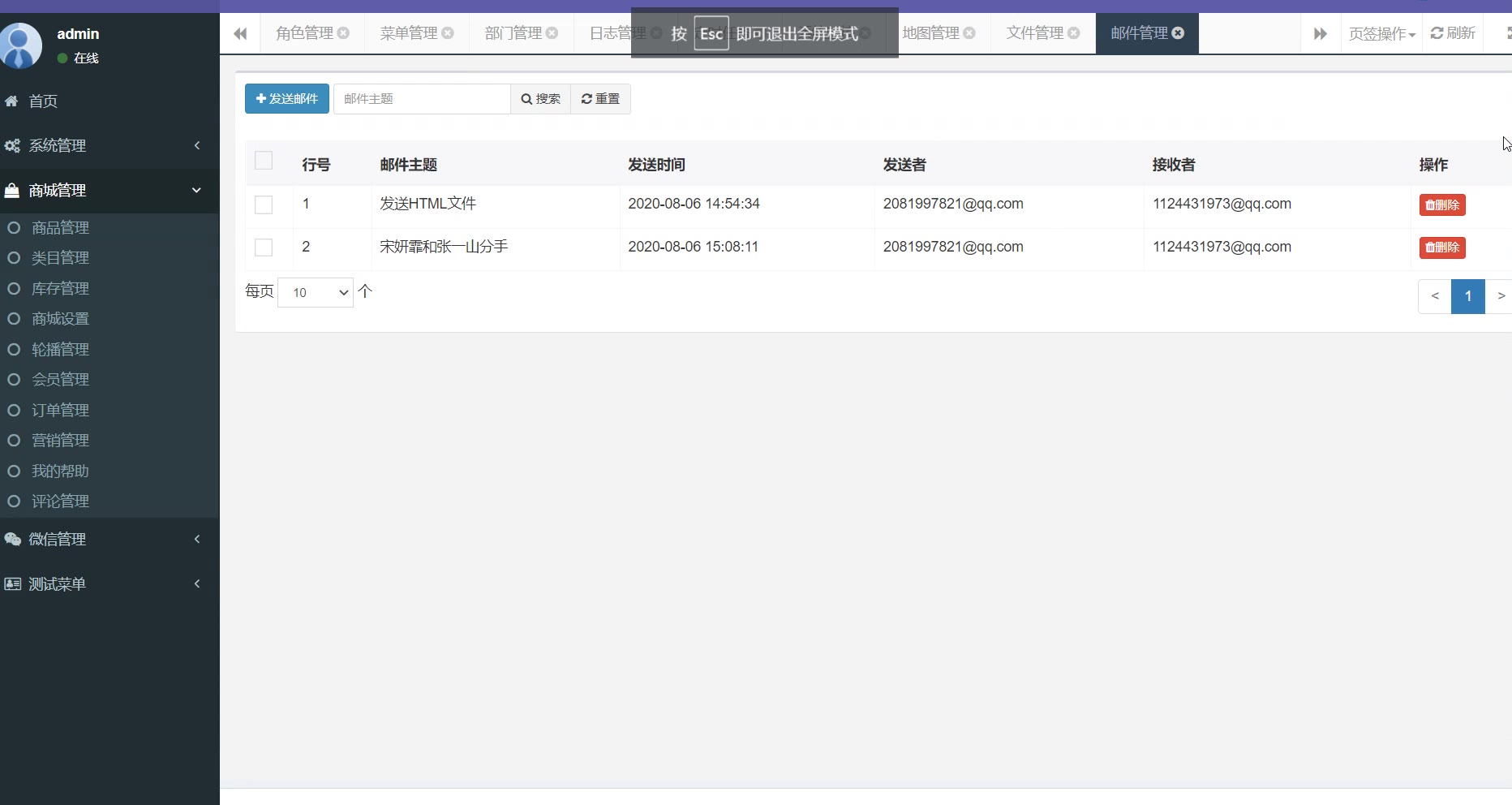Check the checkbox for row 1
Screen dimensions: 1512x805
(264, 205)
